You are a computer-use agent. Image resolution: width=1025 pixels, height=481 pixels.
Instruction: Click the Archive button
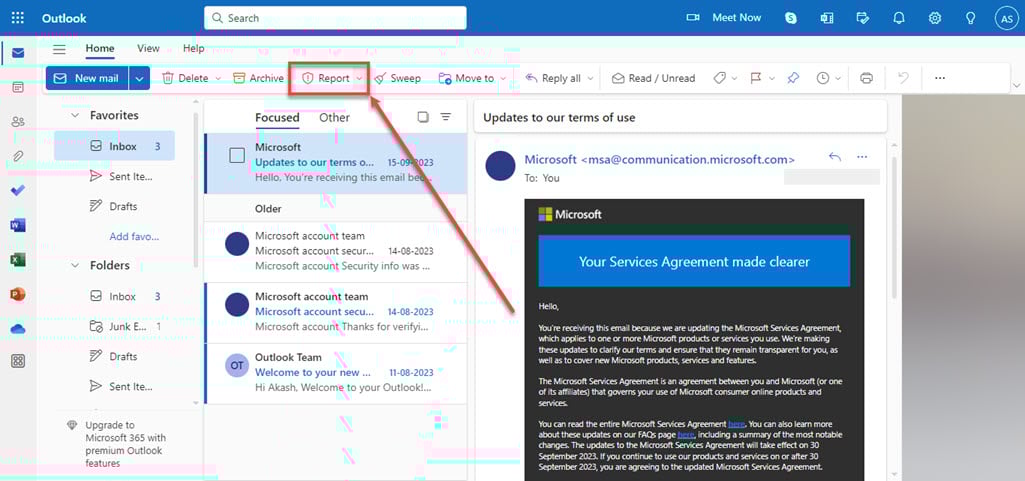click(x=258, y=78)
